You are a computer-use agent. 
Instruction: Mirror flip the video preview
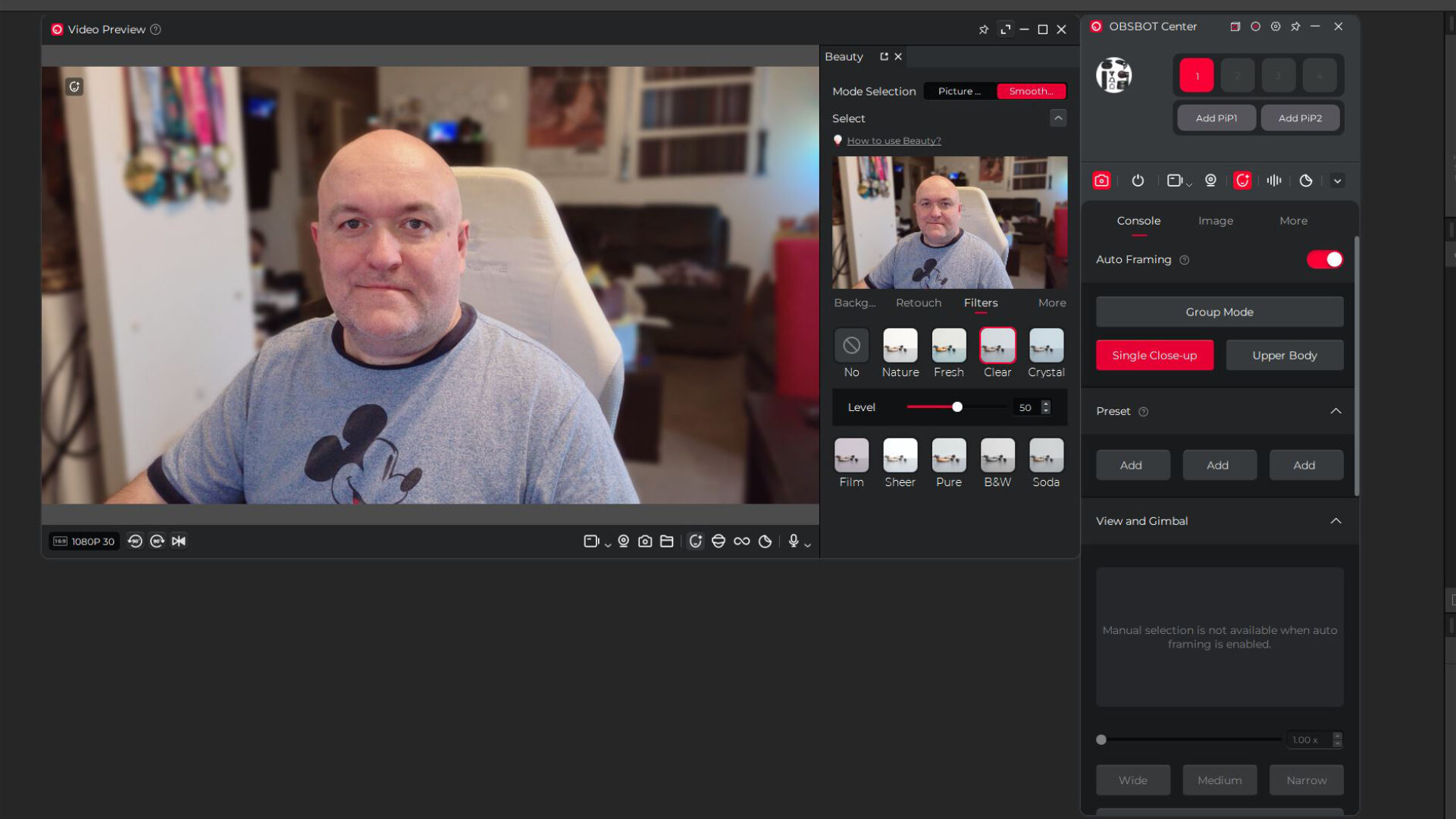tap(179, 541)
